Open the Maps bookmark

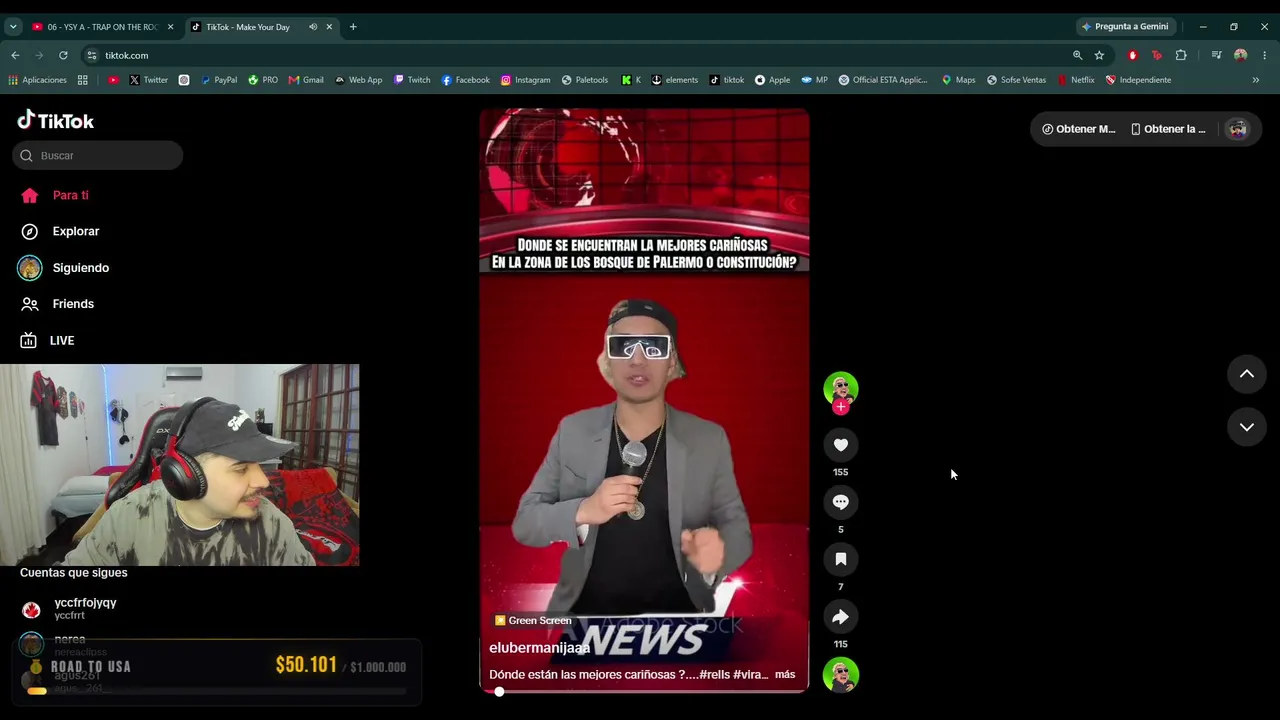tap(958, 80)
